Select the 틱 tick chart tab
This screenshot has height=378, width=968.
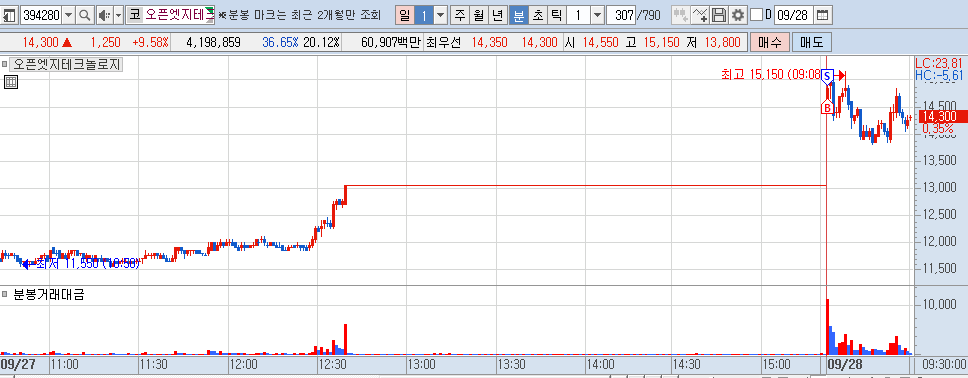pyautogui.click(x=556, y=15)
